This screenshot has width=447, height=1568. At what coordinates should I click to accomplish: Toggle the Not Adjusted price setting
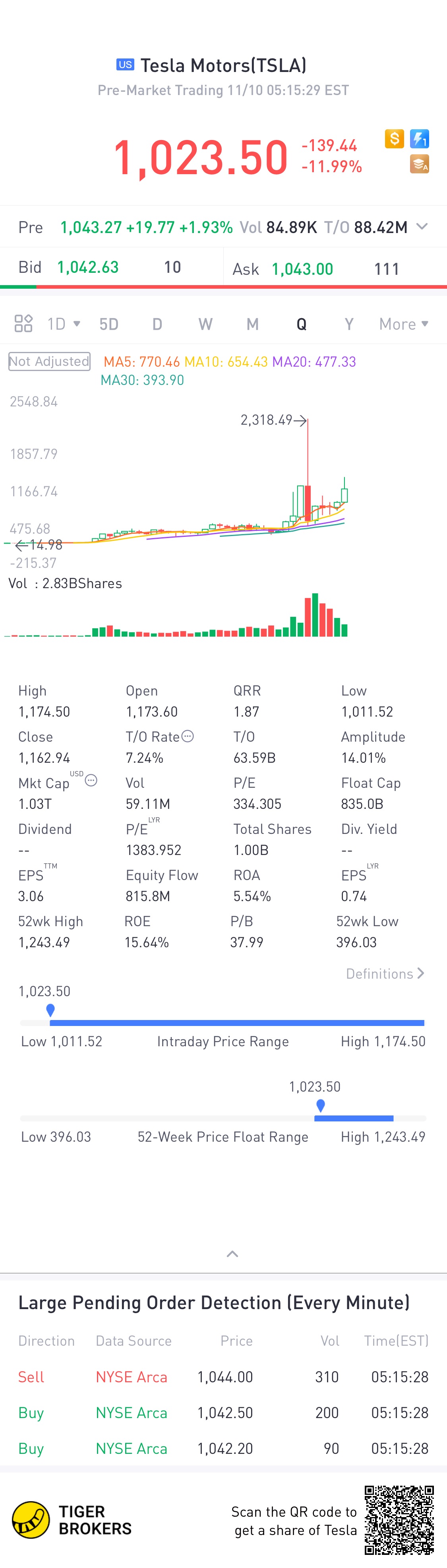click(x=49, y=361)
